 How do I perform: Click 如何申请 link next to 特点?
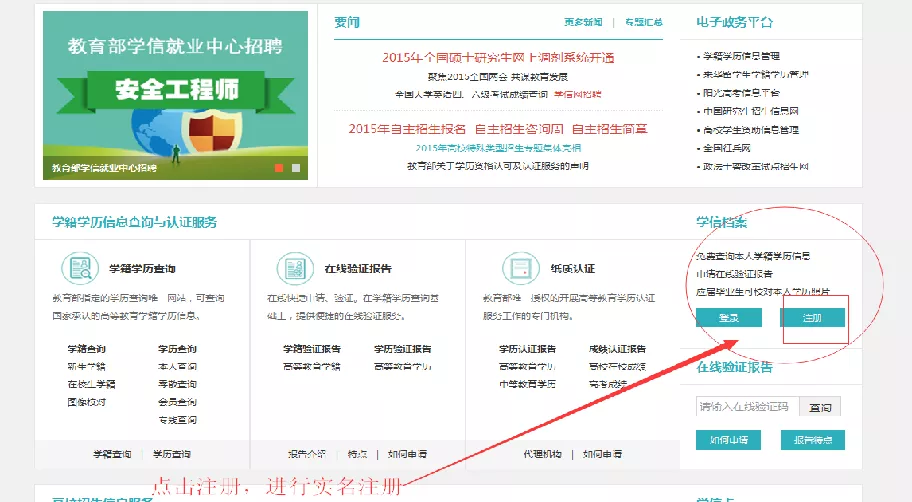pyautogui.click(x=408, y=454)
